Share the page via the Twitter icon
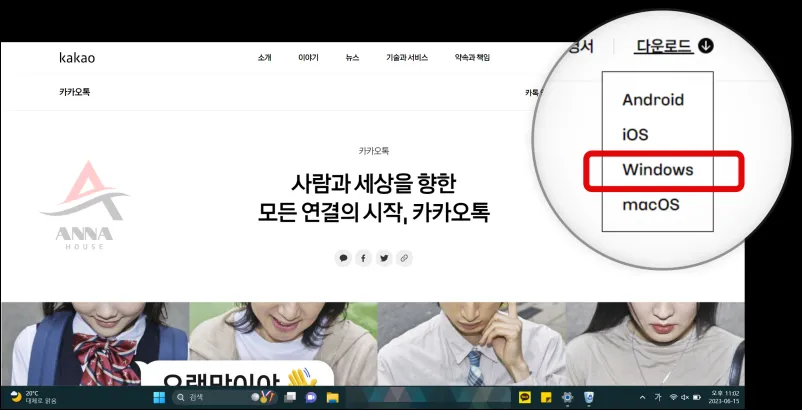The image size is (802, 410). tap(384, 258)
